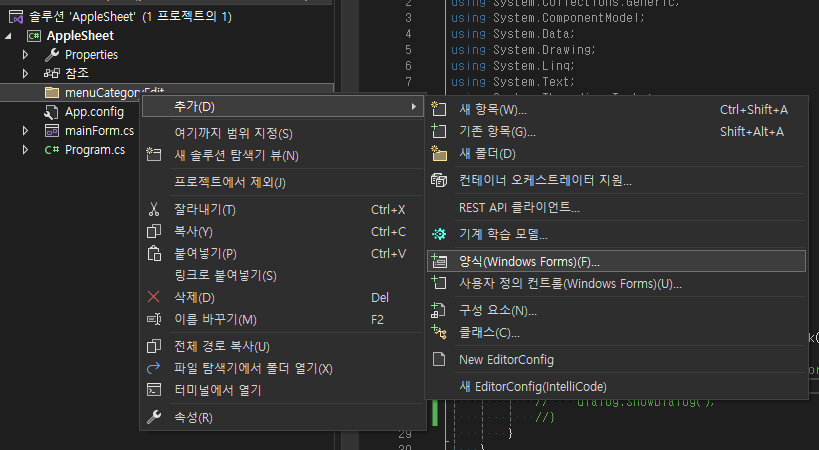Click the 'using System.ComponentModel;' code line

pos(548,18)
